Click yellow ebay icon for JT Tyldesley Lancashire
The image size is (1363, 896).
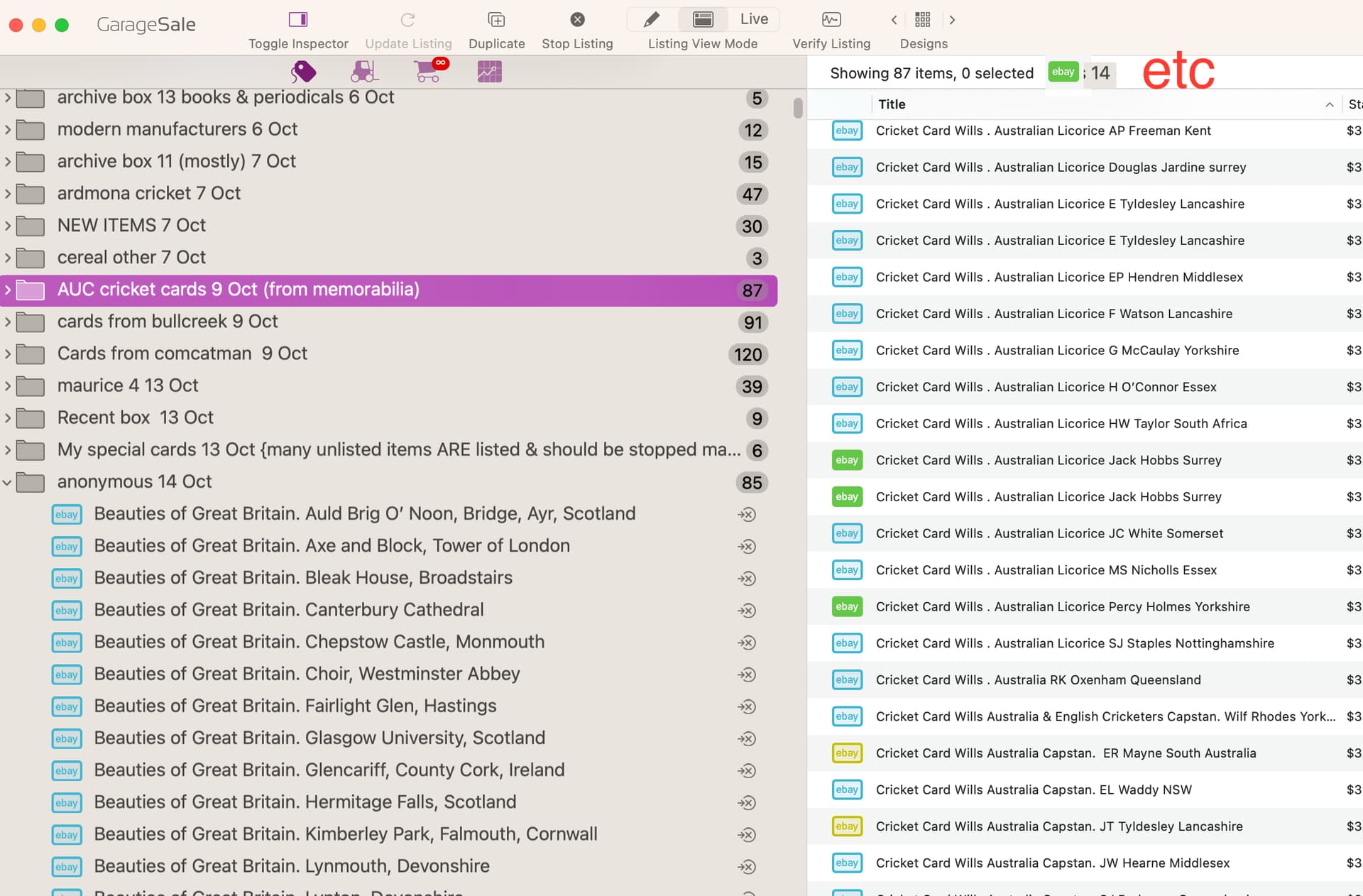point(847,826)
